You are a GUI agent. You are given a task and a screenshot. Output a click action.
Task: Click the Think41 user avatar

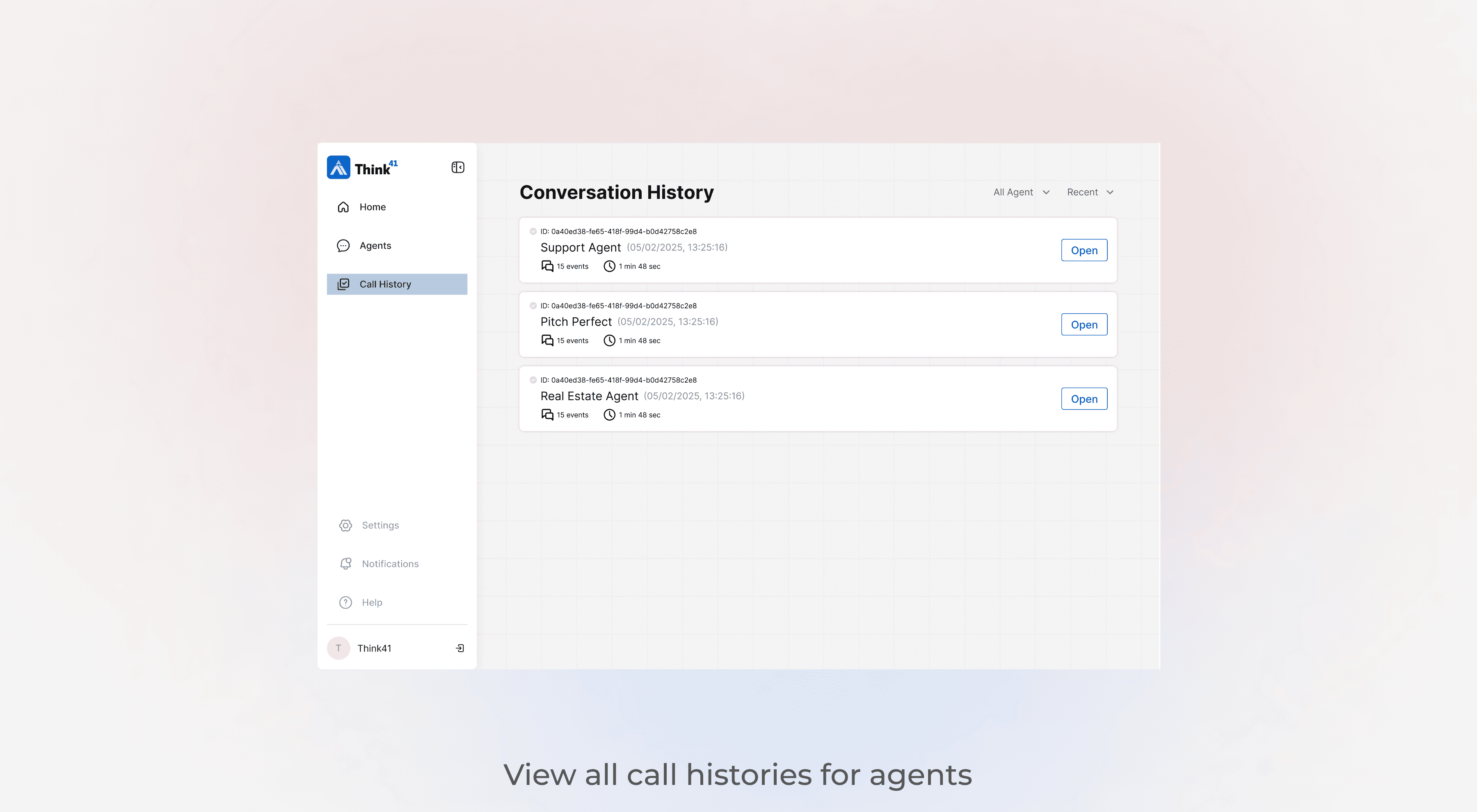[338, 648]
